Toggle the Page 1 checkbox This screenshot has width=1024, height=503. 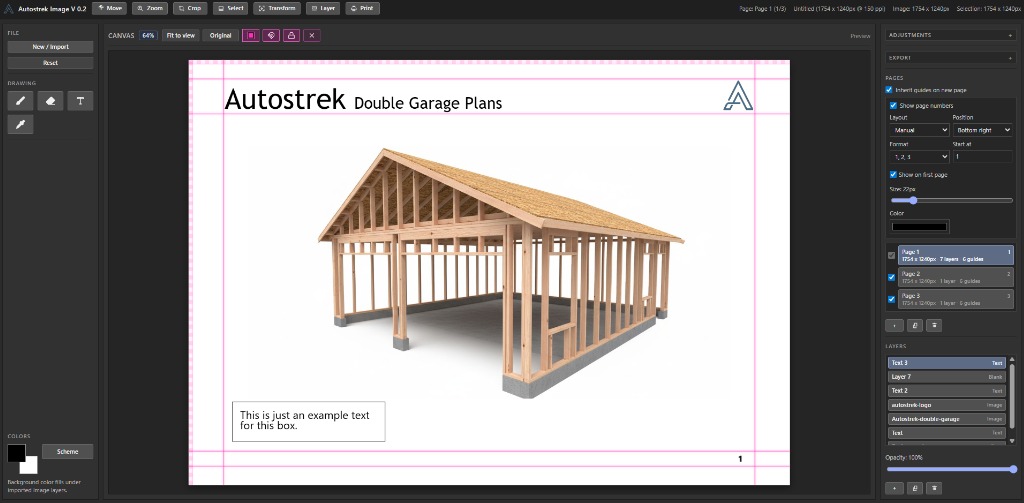[x=891, y=255]
